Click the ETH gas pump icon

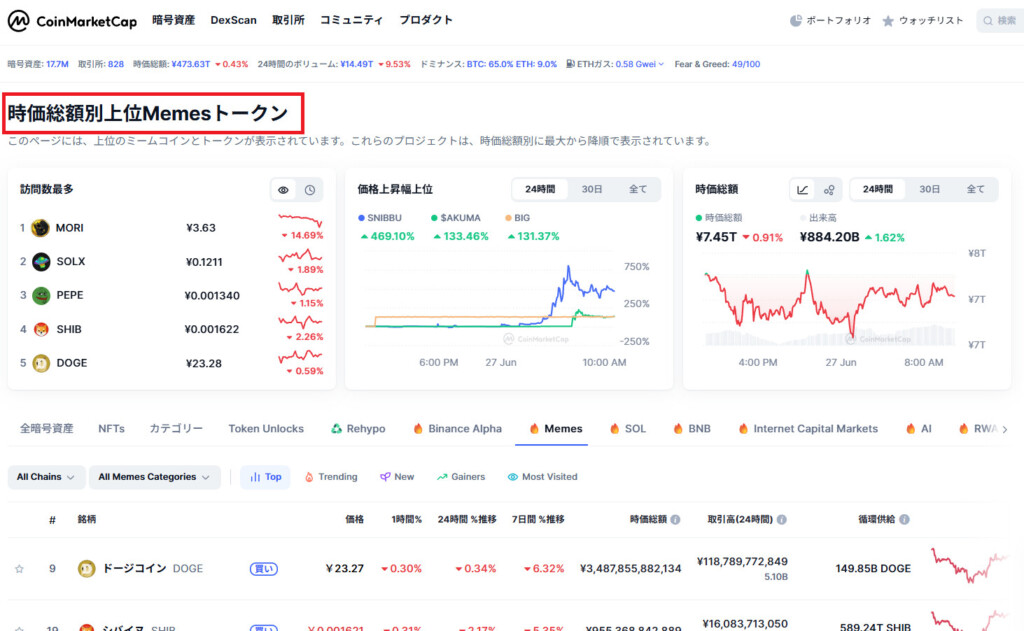tap(570, 64)
